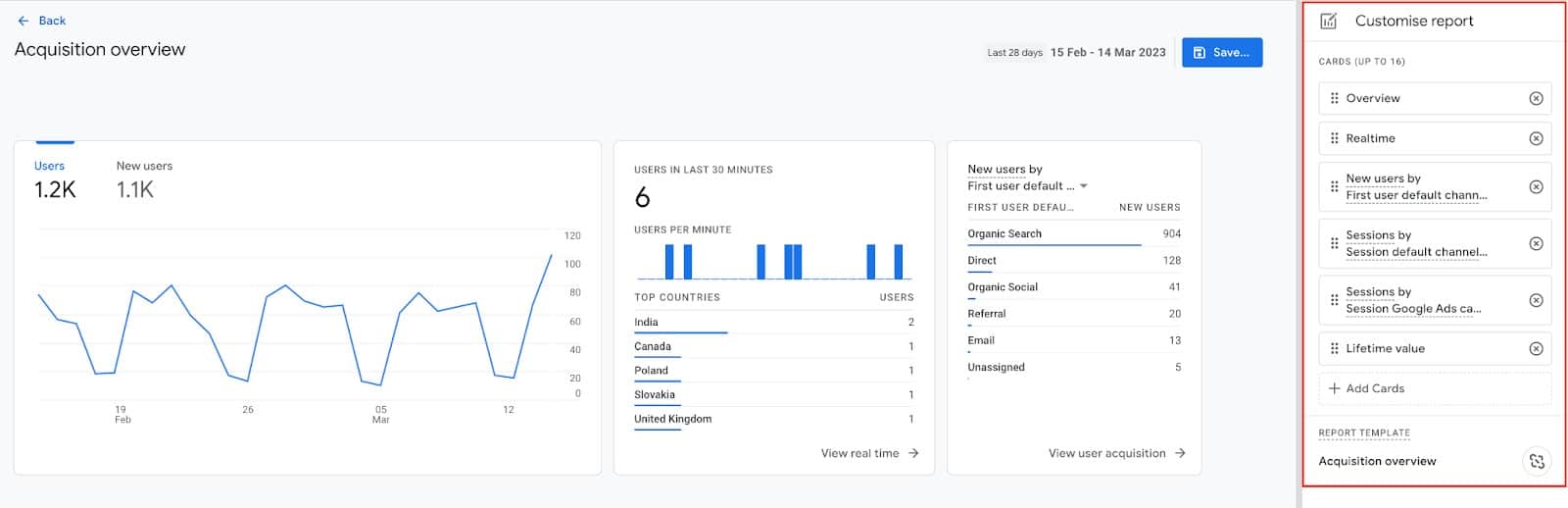Open the View real time link

point(869,453)
